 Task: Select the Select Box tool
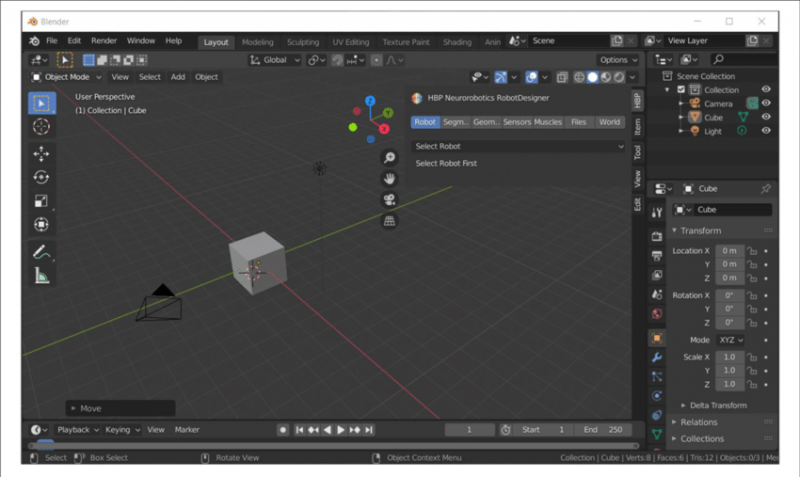41,103
